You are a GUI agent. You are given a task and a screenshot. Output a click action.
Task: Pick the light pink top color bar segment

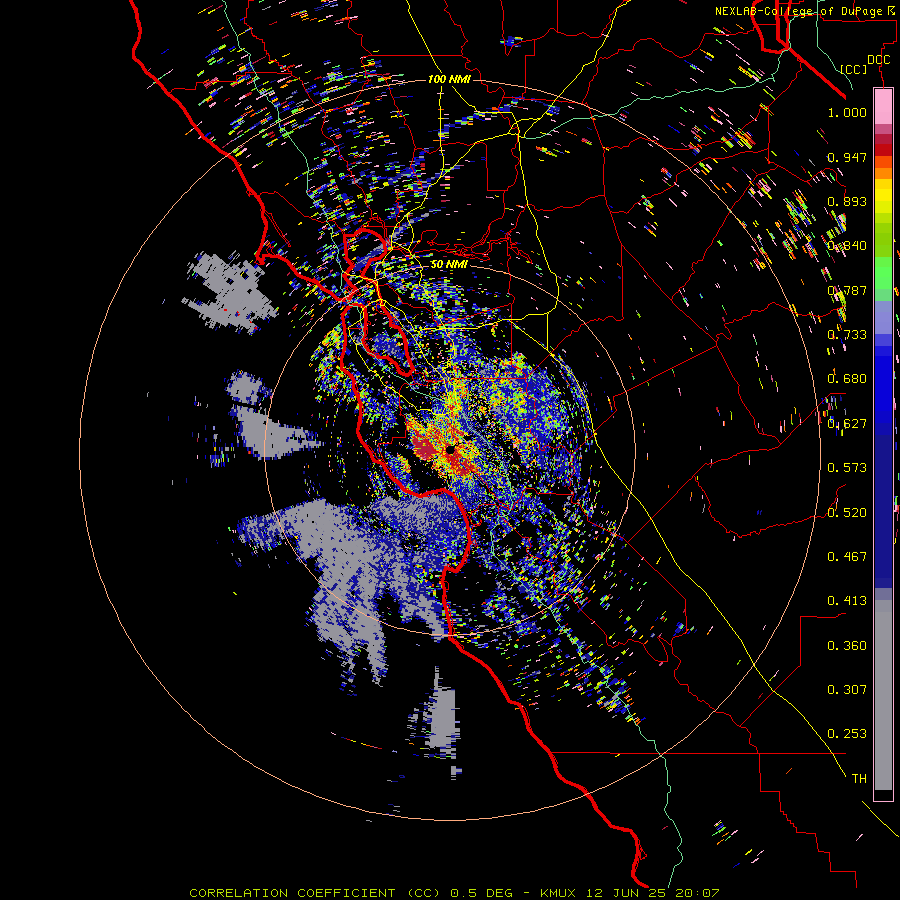tap(883, 106)
